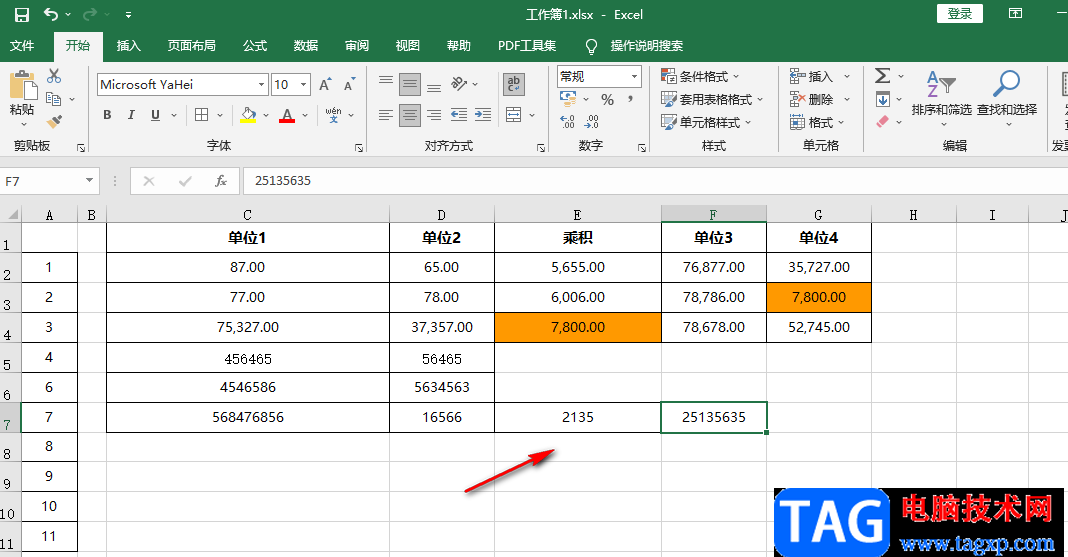The width and height of the screenshot is (1068, 557).
Task: Apply percent style
Action: [x=608, y=99]
